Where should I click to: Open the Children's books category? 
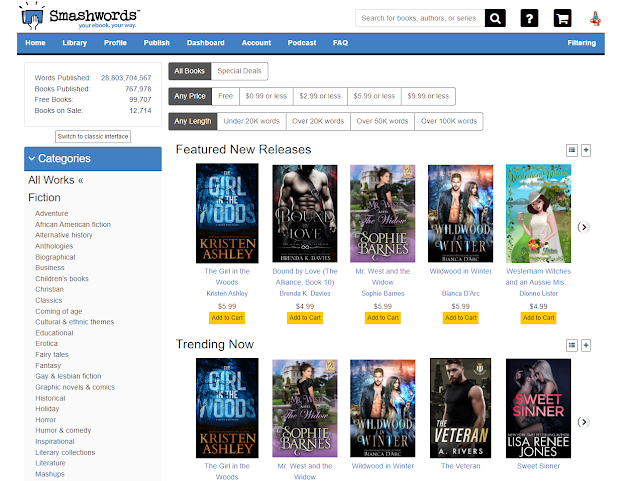coord(62,279)
